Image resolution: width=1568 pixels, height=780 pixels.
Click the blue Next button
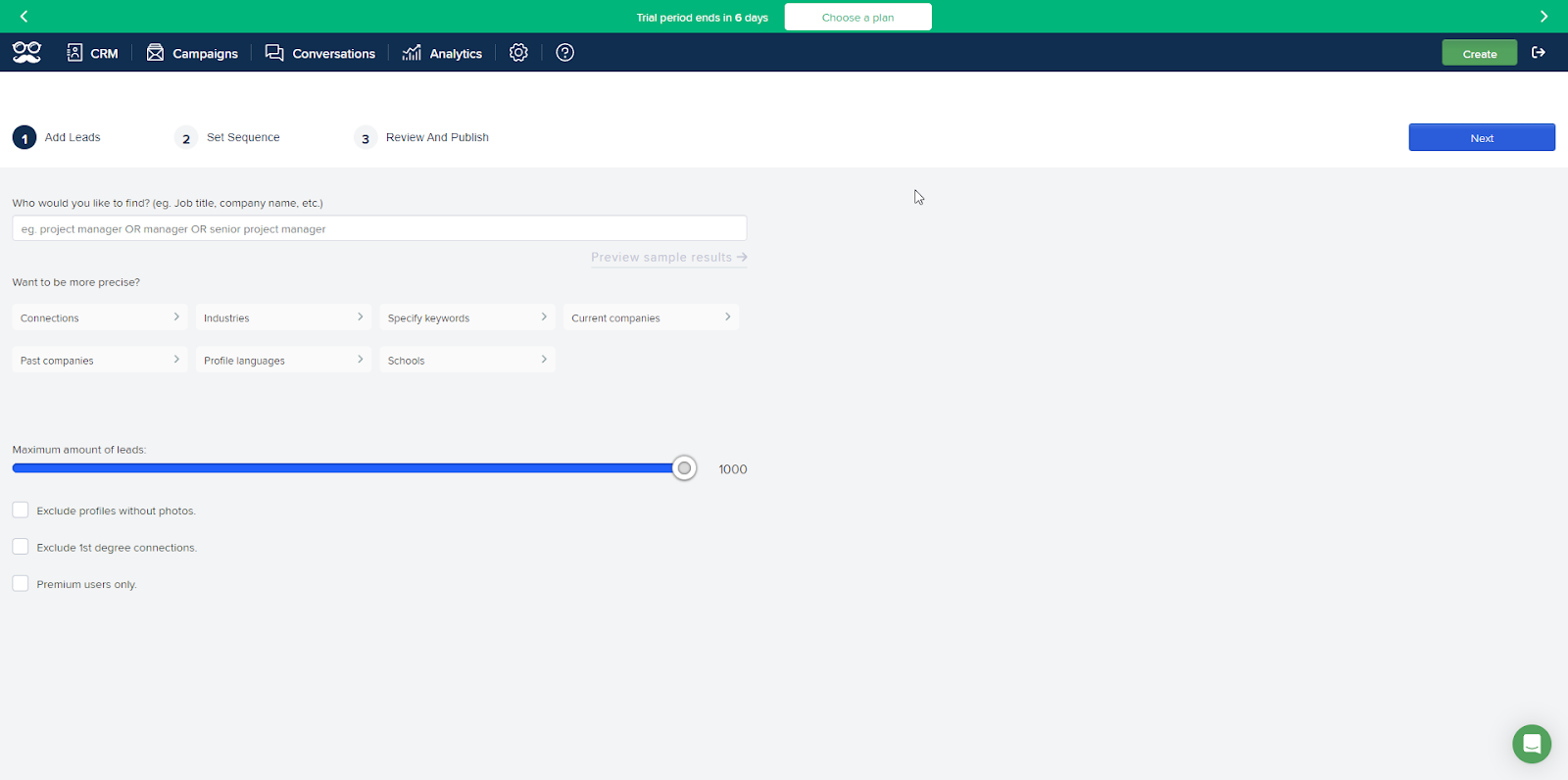point(1482,137)
